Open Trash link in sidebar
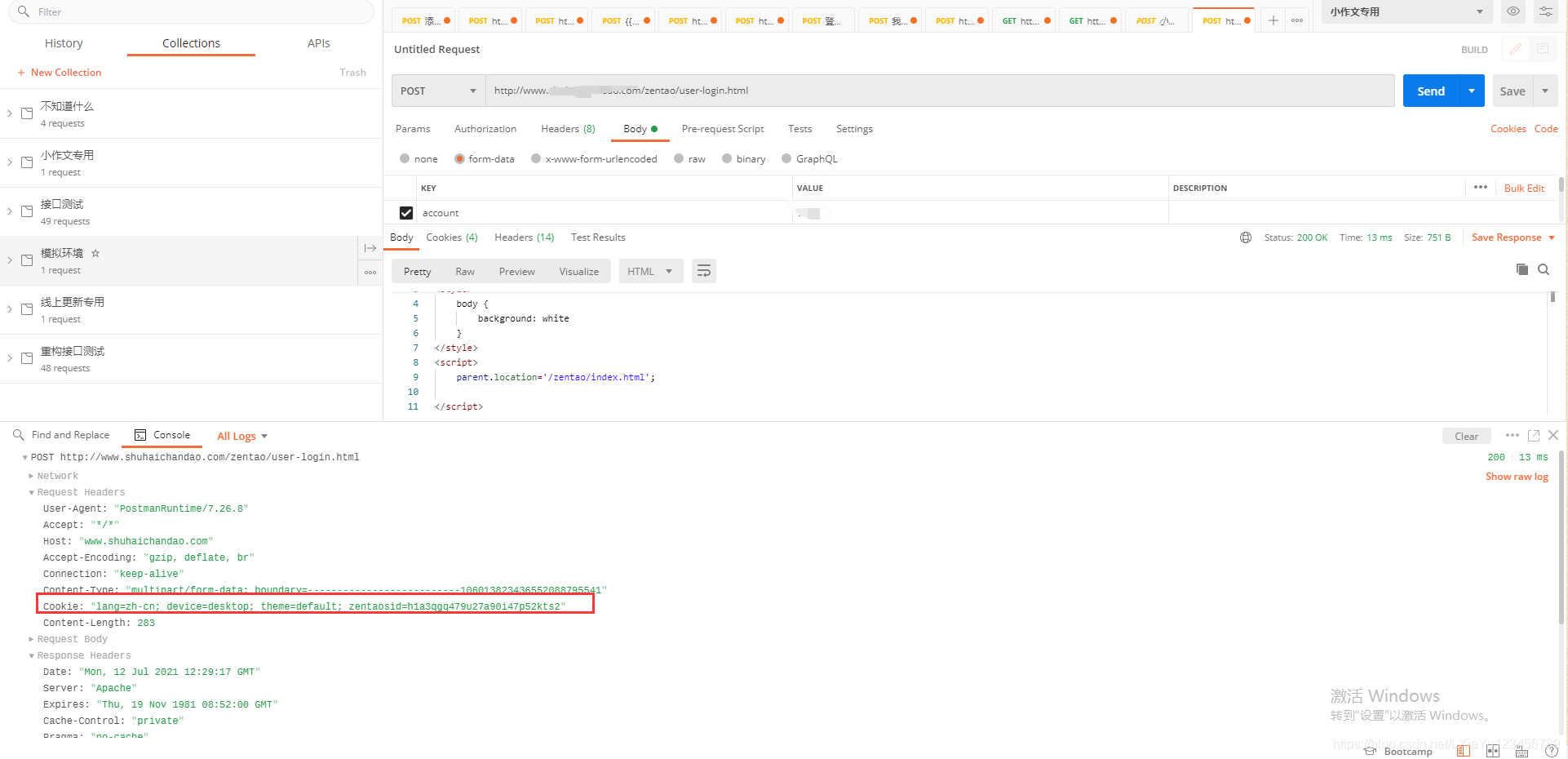Image resolution: width=1568 pixels, height=759 pixels. pyautogui.click(x=352, y=73)
